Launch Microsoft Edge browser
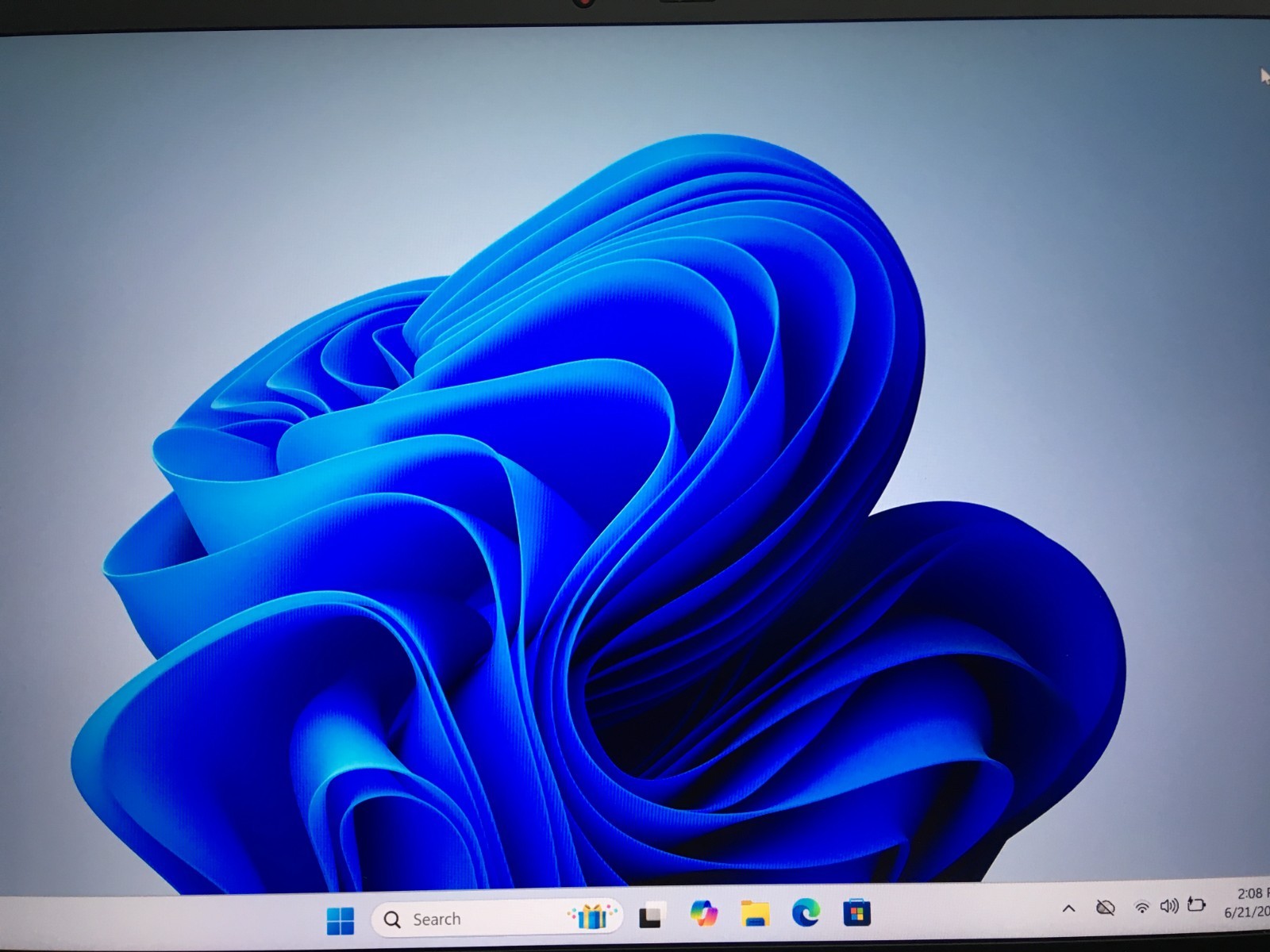 tap(806, 912)
